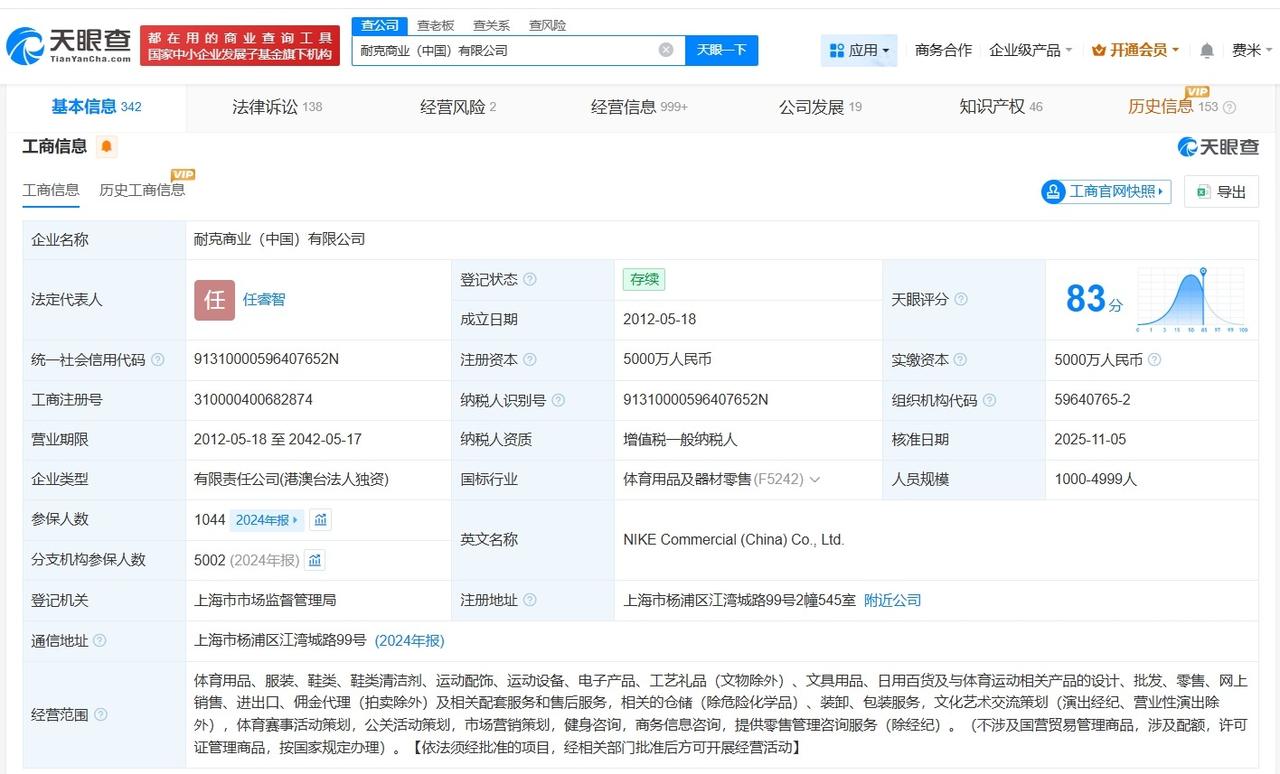Click the help icon beside 注册地址
Screen dimensions: 1280x774
(x=530, y=600)
